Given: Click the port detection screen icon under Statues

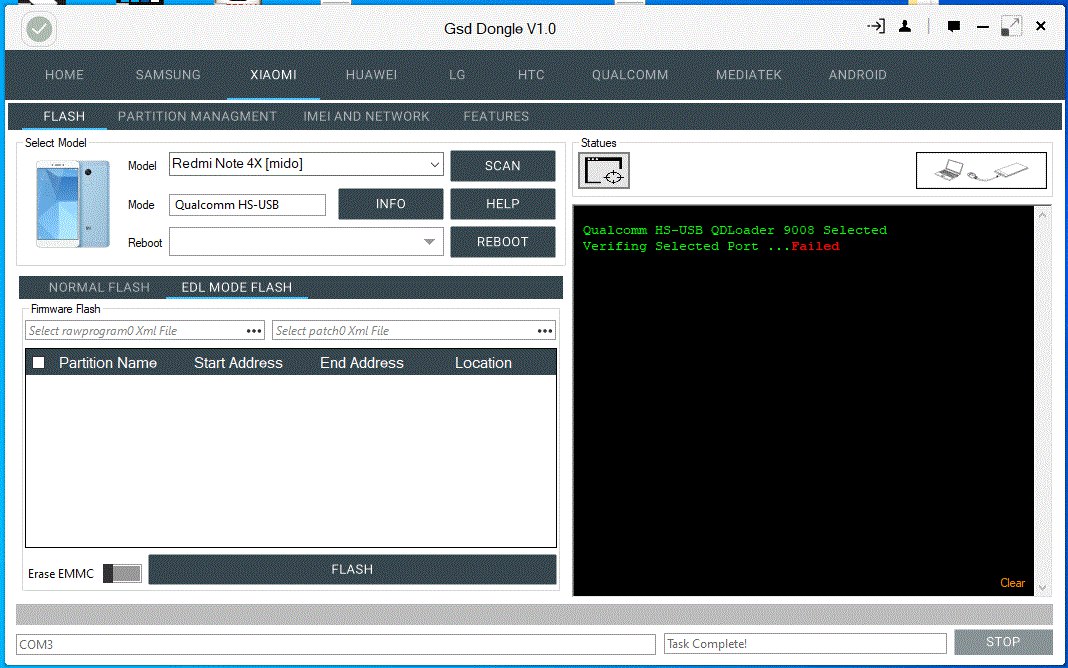Looking at the screenshot, I should pos(604,170).
